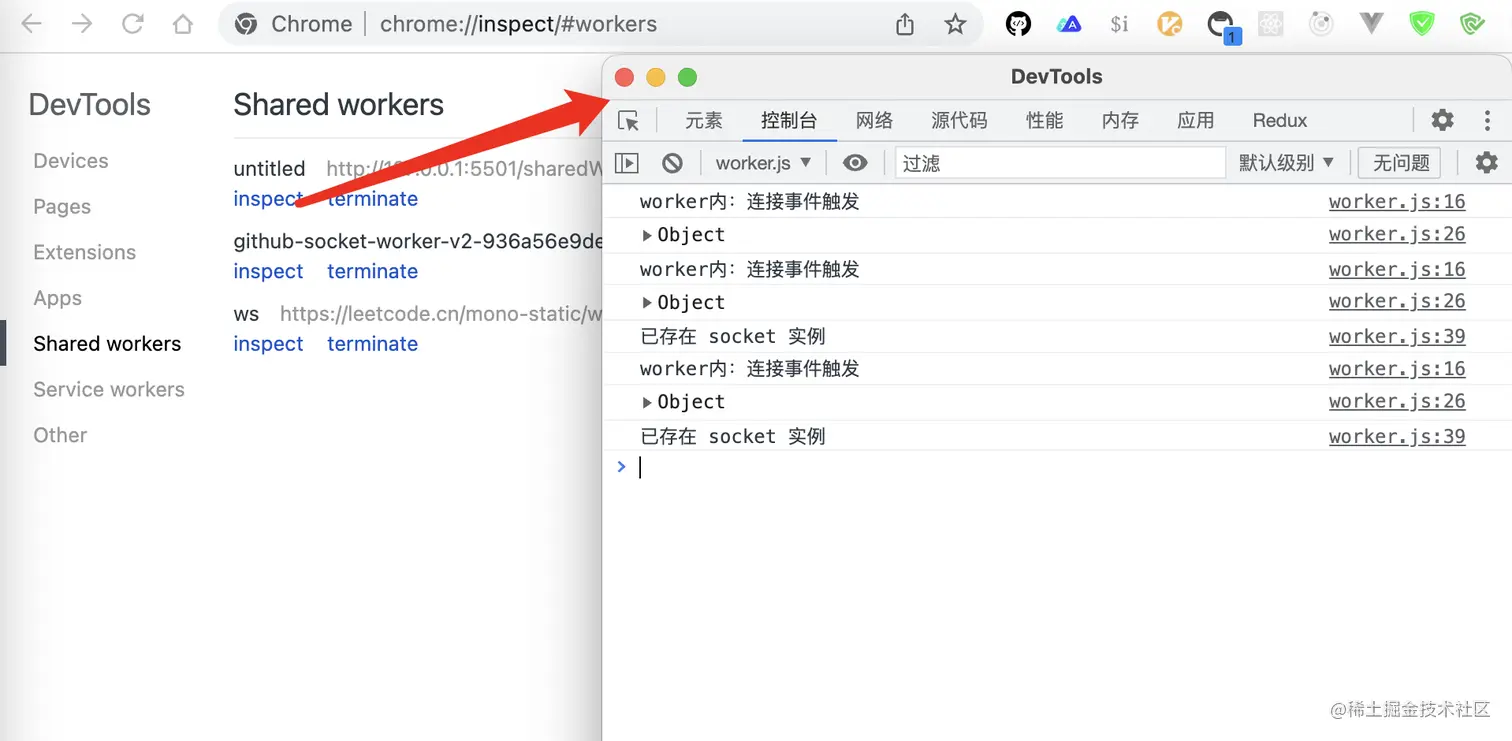
Task: Open the React DevTools extension icon
Action: click(1271, 24)
